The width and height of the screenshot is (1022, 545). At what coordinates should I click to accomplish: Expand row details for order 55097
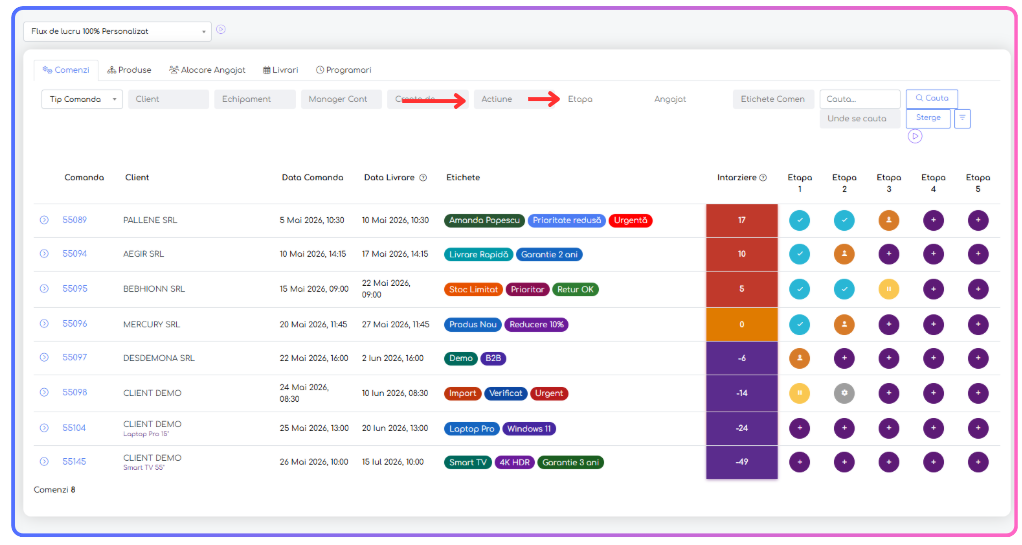pyautogui.click(x=44, y=357)
